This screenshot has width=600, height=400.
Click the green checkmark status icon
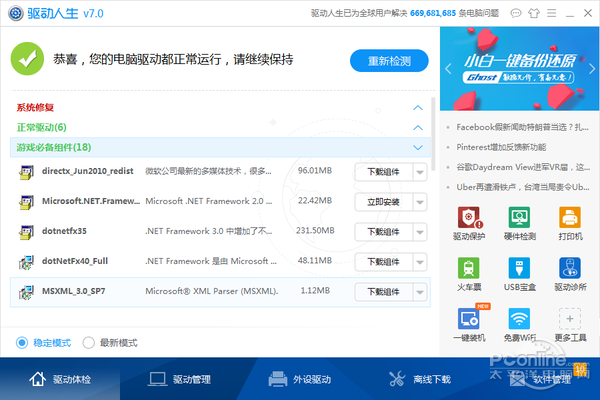pyautogui.click(x=27, y=59)
